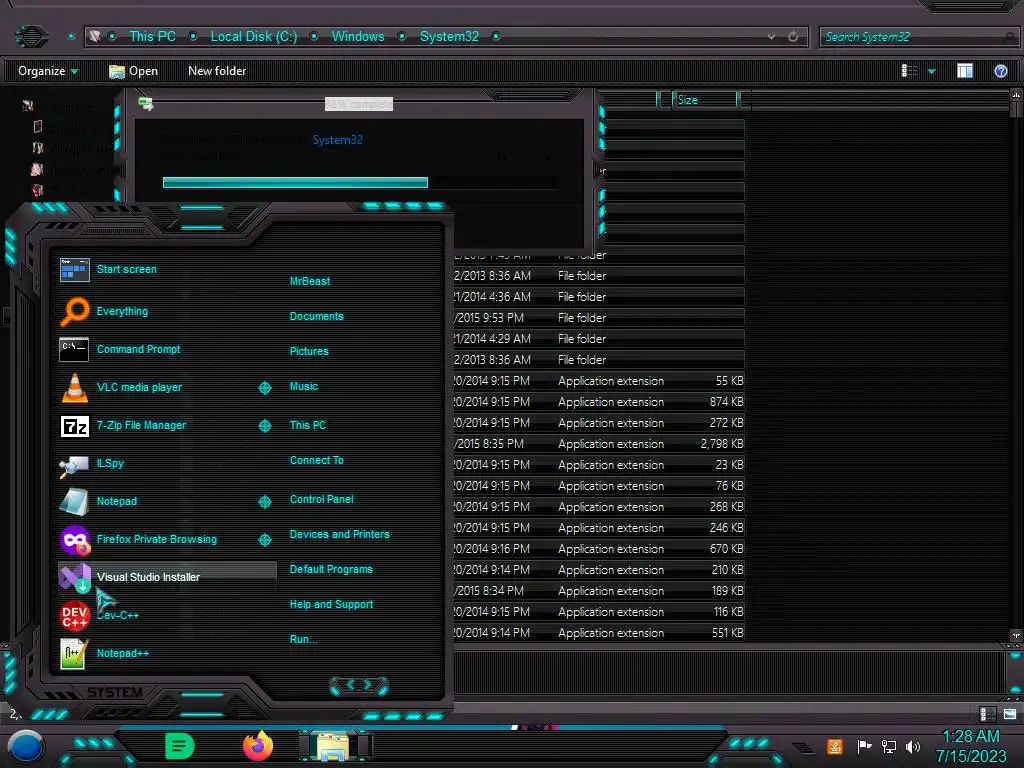Change the view layout icon

pos(909,71)
